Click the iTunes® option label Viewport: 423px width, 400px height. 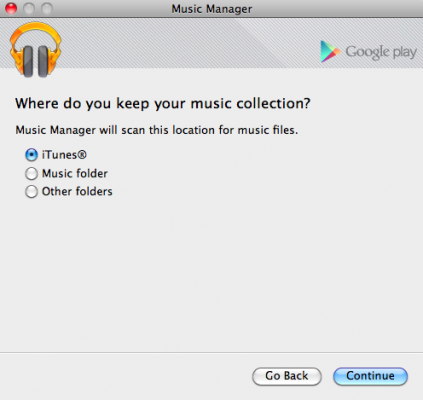point(64,155)
